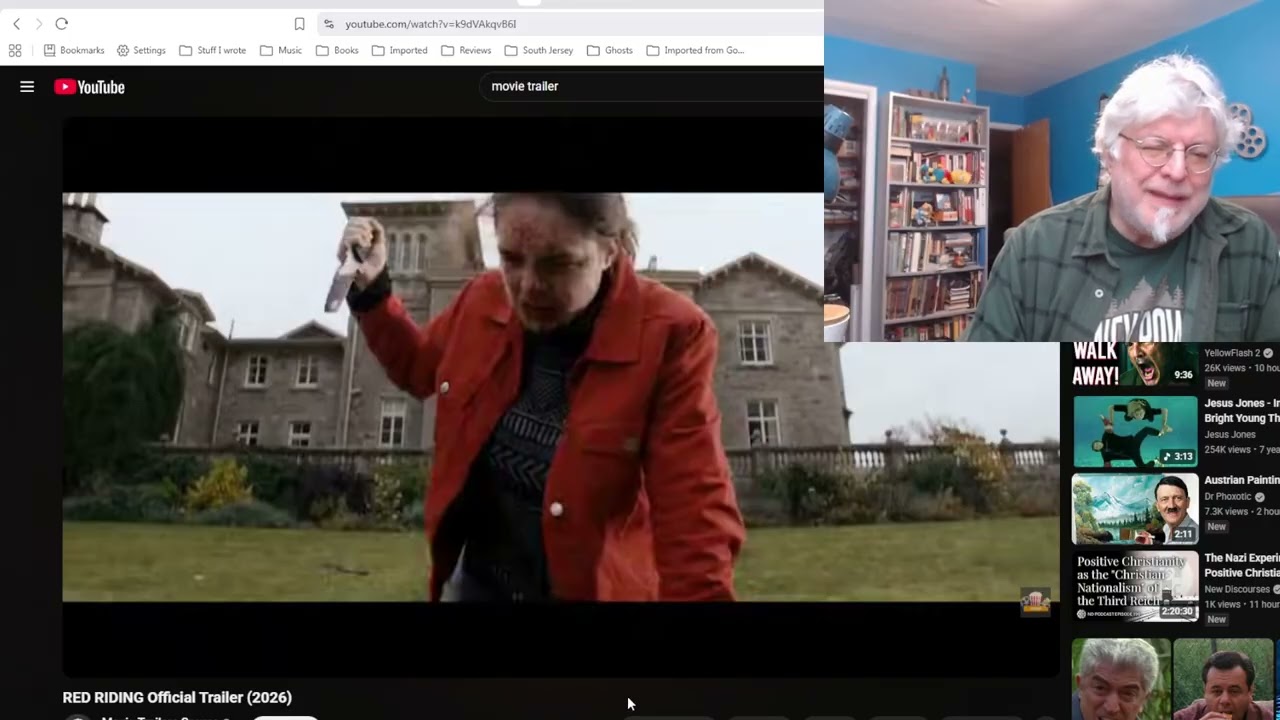Click the '26K views' text
This screenshot has height=720, width=1280.
[x=1225, y=368]
